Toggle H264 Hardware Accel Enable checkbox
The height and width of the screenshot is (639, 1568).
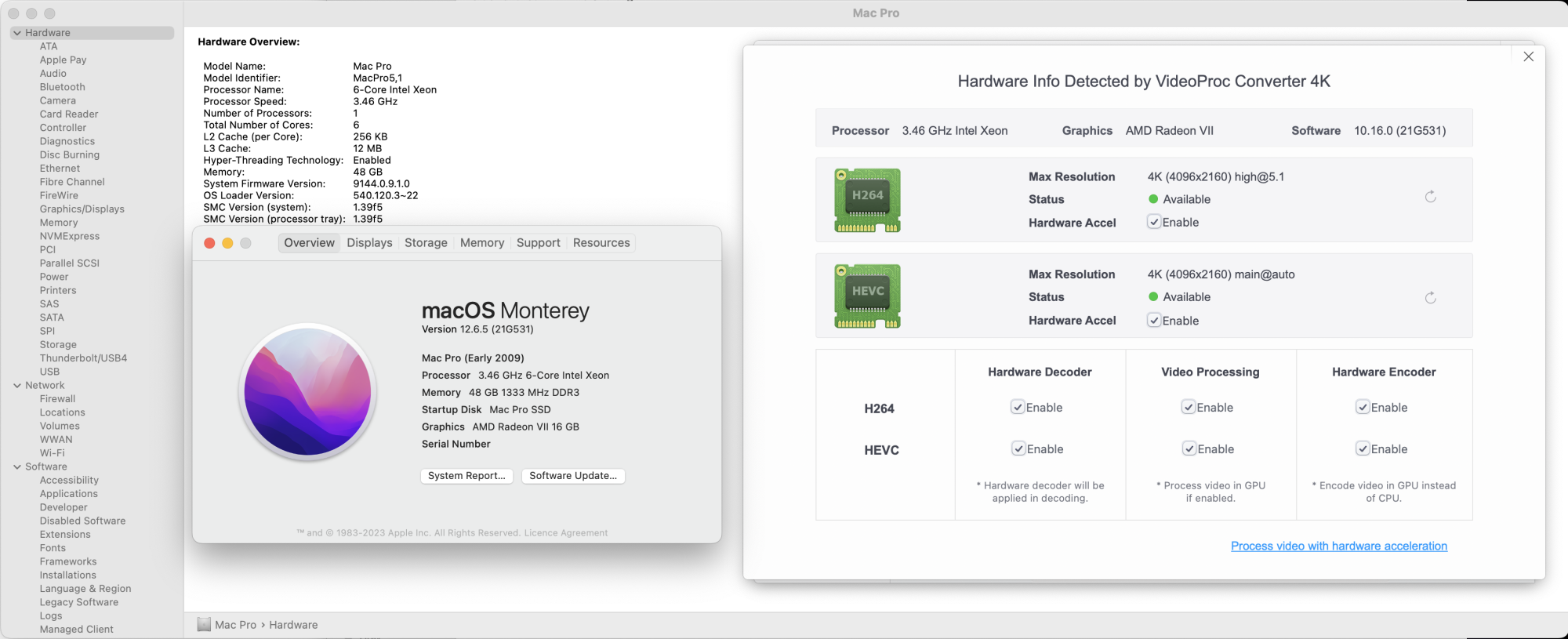point(1154,222)
